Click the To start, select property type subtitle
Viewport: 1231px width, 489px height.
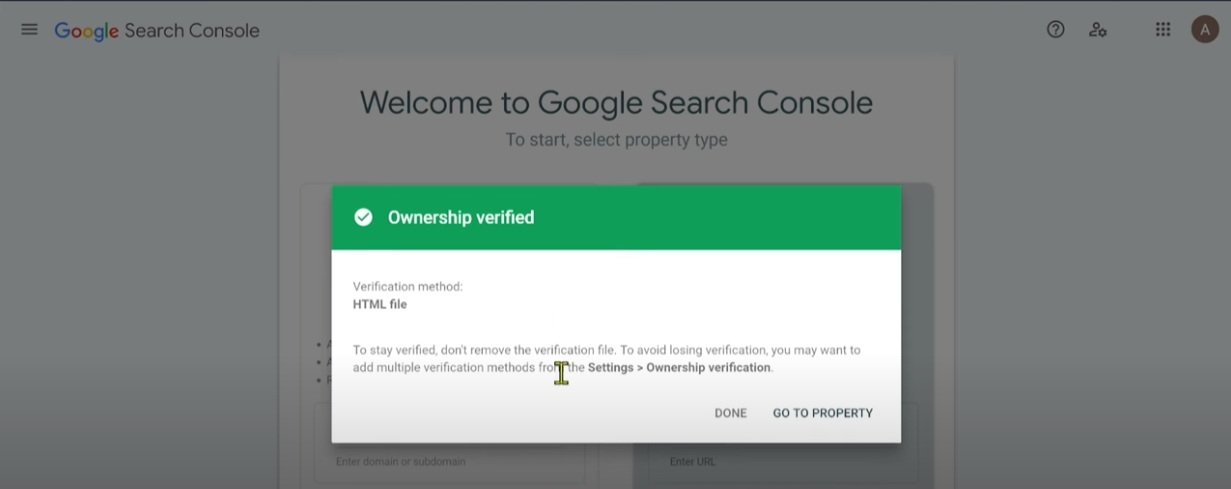pyautogui.click(x=616, y=140)
